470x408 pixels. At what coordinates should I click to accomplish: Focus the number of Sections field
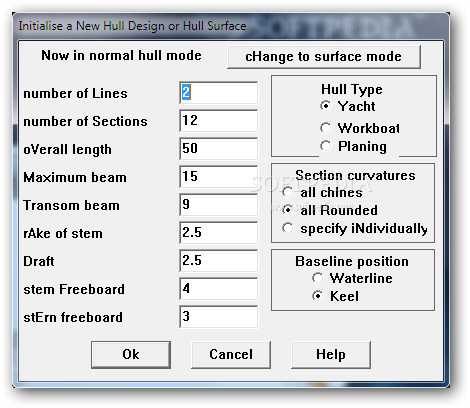pyautogui.click(x=219, y=121)
